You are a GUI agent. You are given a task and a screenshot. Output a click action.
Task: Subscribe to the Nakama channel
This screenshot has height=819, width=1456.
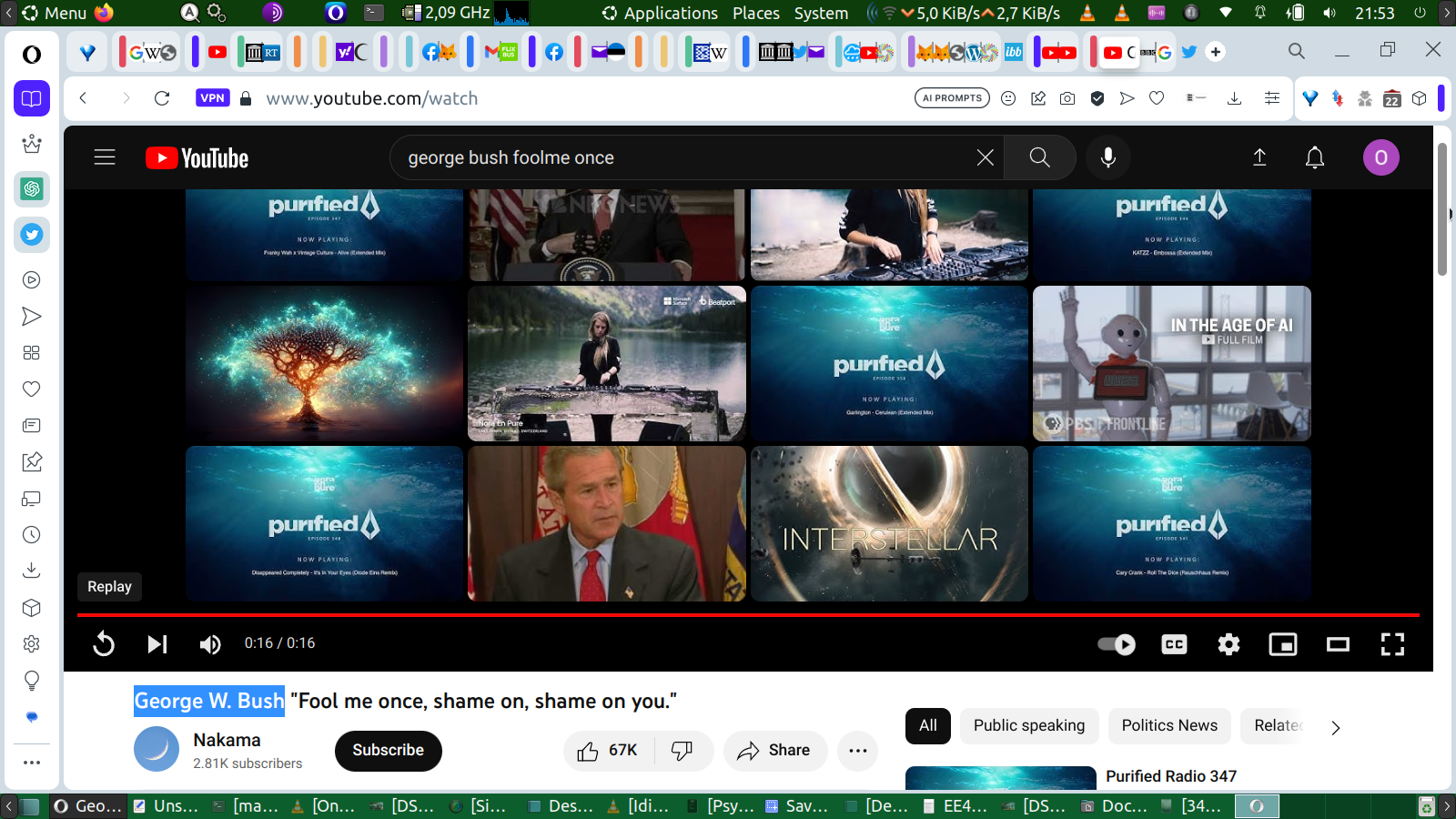pyautogui.click(x=388, y=751)
